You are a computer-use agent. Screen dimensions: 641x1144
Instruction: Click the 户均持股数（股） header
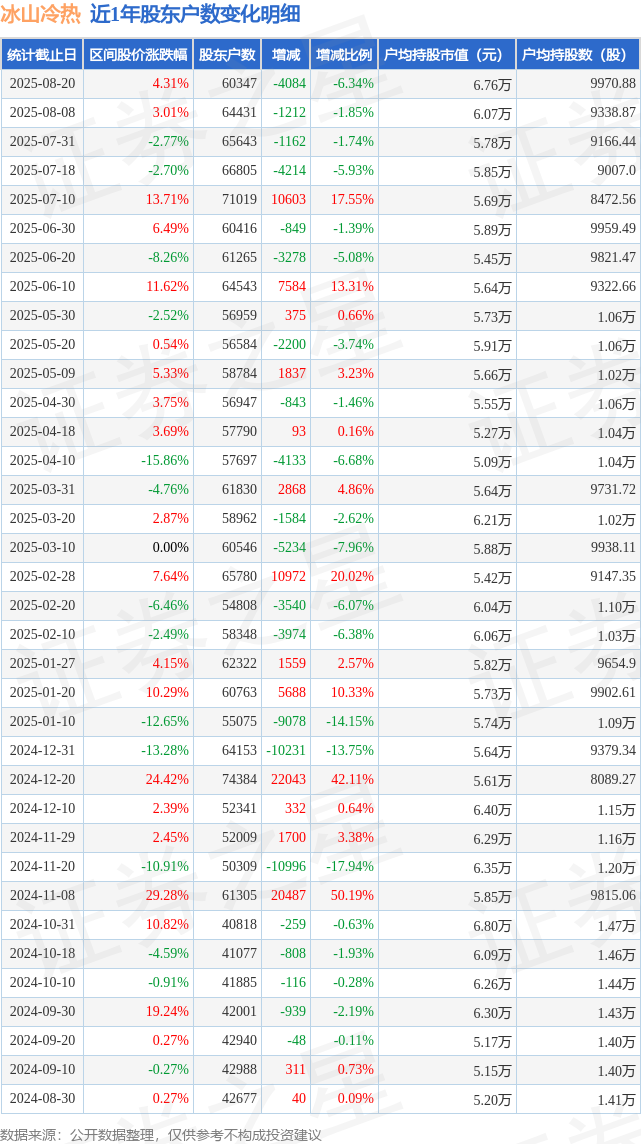tap(578, 54)
